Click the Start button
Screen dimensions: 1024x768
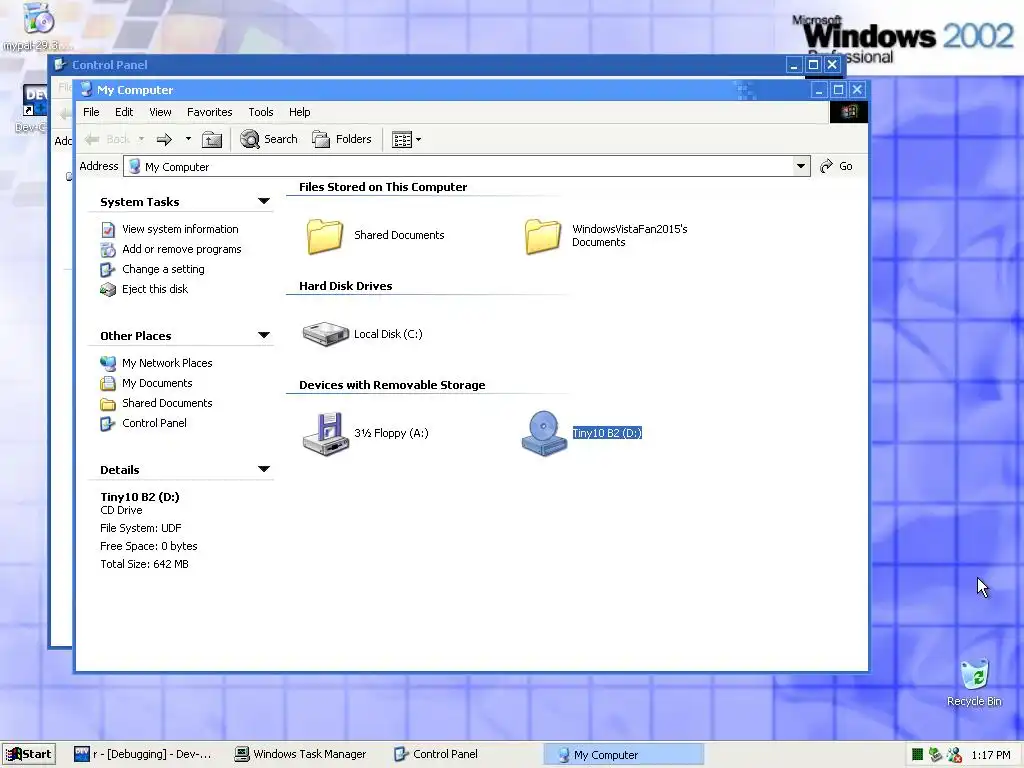point(29,754)
